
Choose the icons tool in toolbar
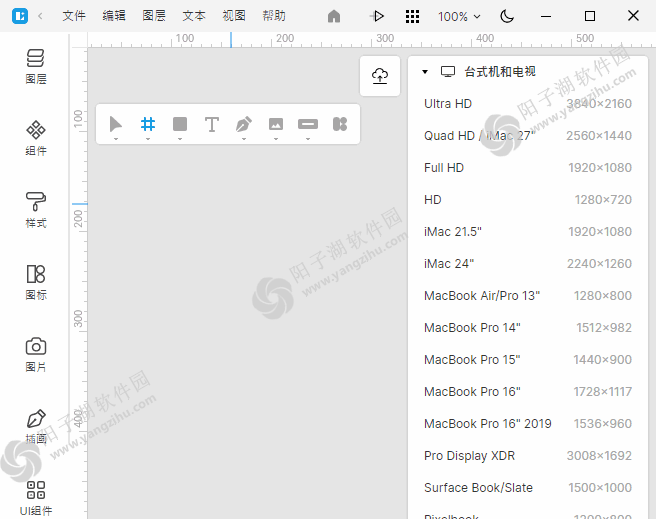[340, 124]
